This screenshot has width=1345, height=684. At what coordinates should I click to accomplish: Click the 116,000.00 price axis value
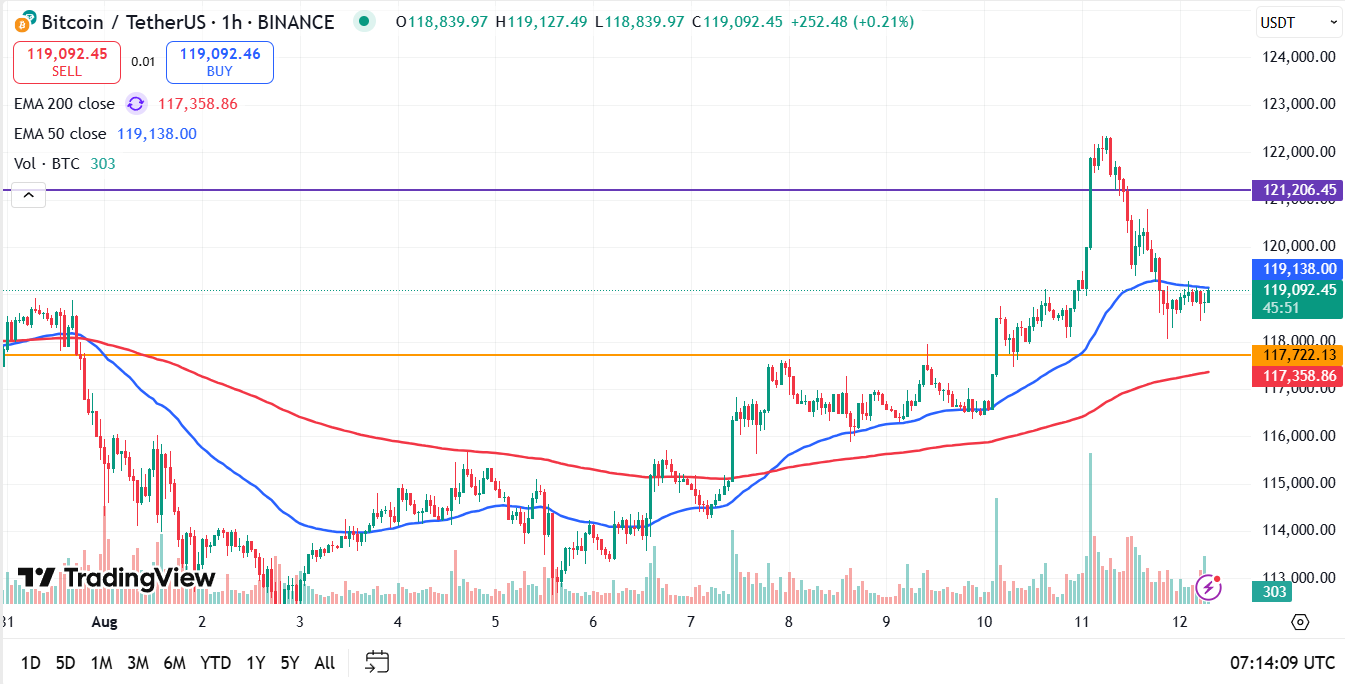(x=1299, y=436)
